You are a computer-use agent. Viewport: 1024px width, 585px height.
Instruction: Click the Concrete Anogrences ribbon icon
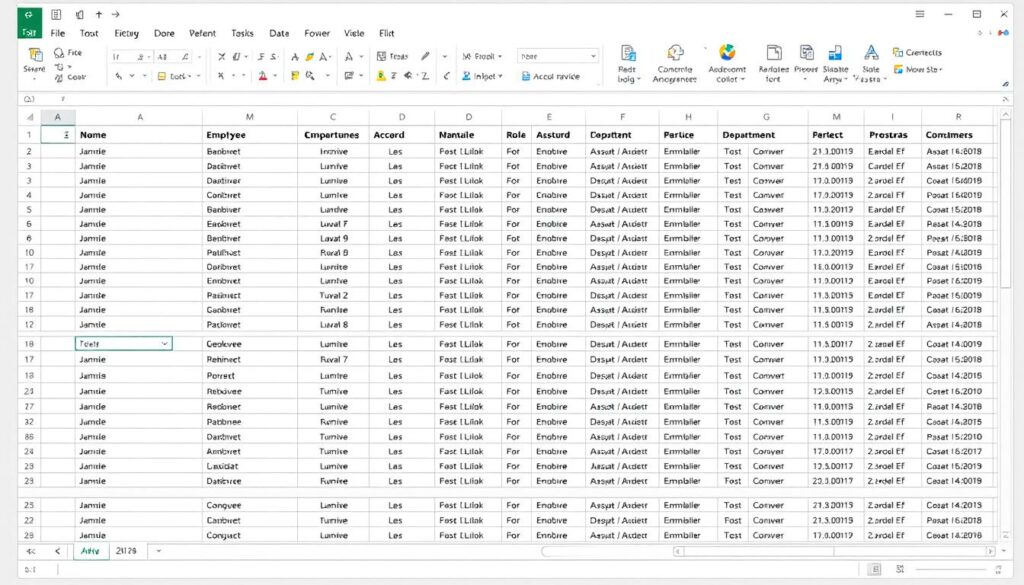[x=675, y=53]
